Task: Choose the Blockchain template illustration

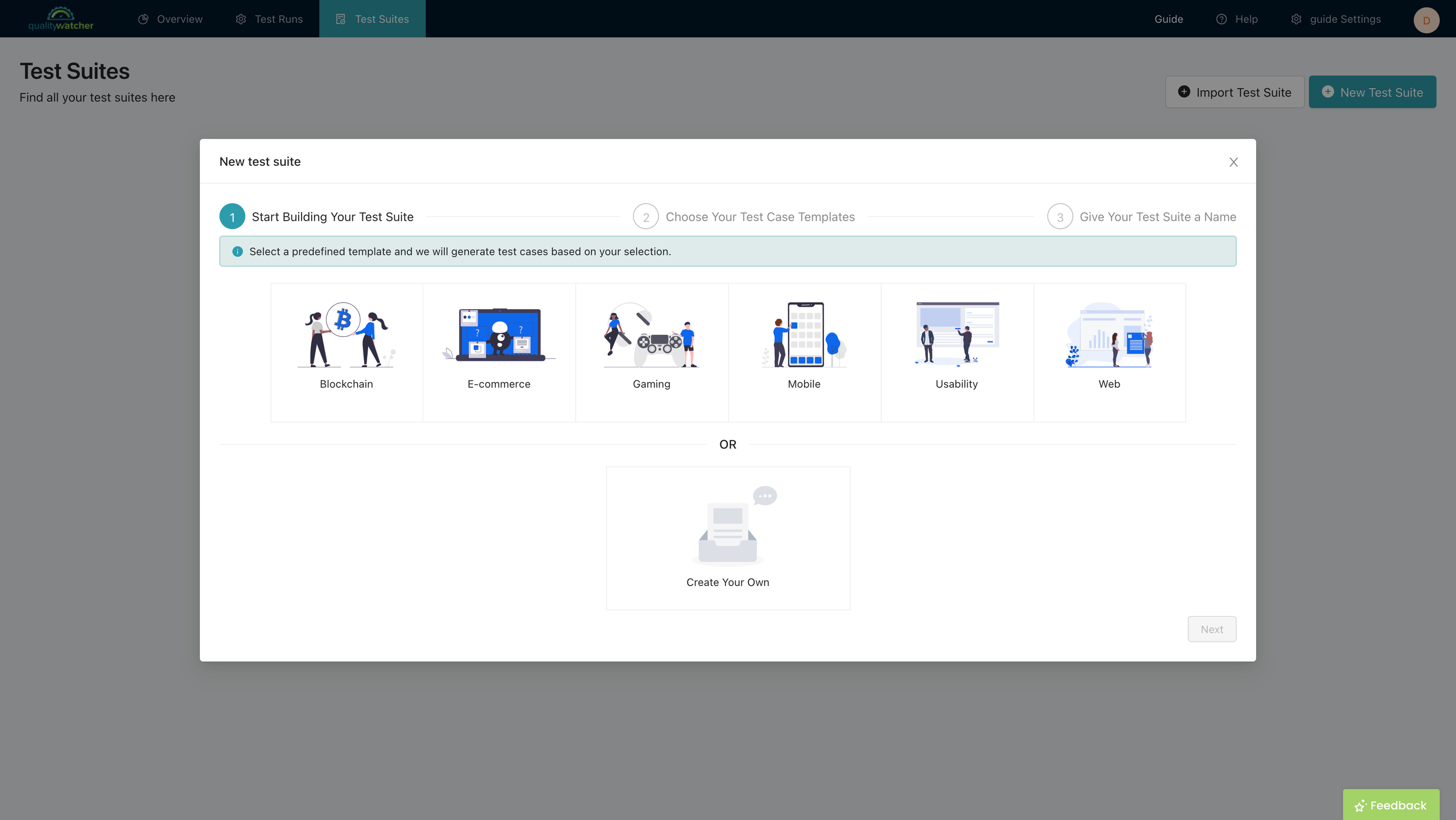Action: coord(346,334)
